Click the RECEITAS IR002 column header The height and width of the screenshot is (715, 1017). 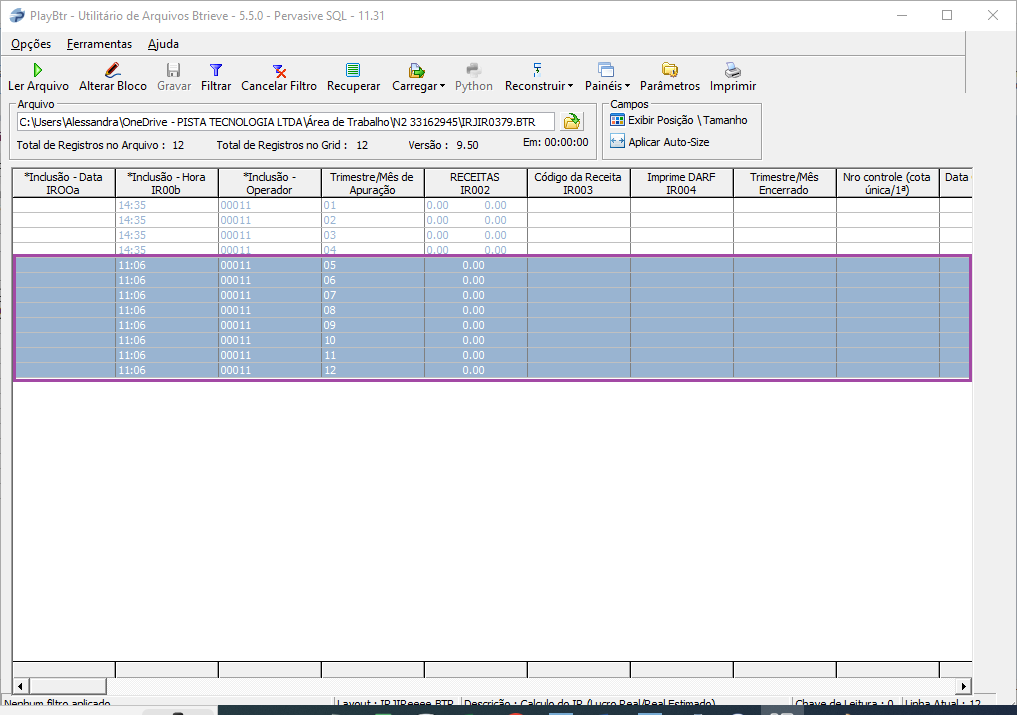(475, 183)
